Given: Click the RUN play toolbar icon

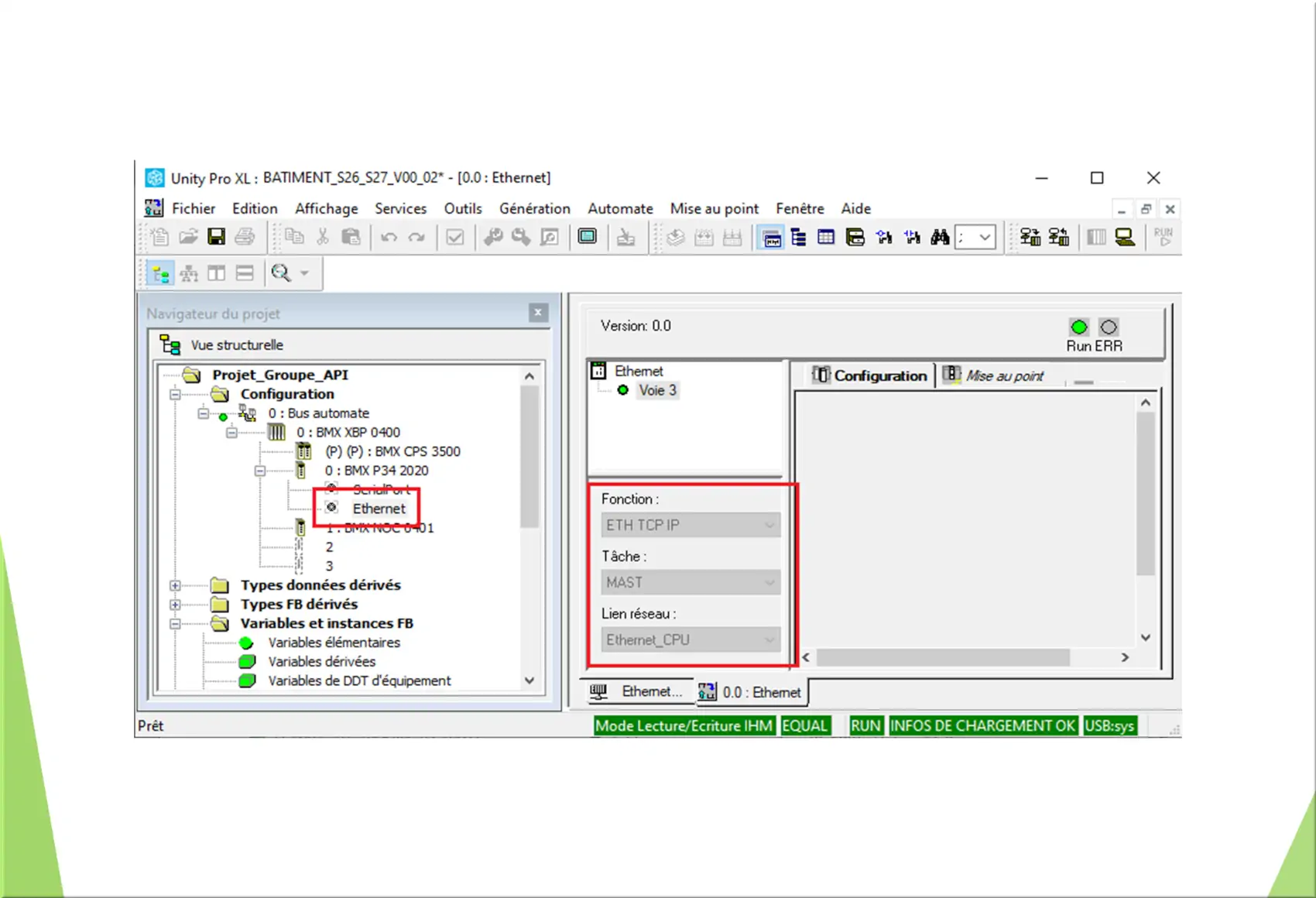Looking at the screenshot, I should tap(1163, 237).
